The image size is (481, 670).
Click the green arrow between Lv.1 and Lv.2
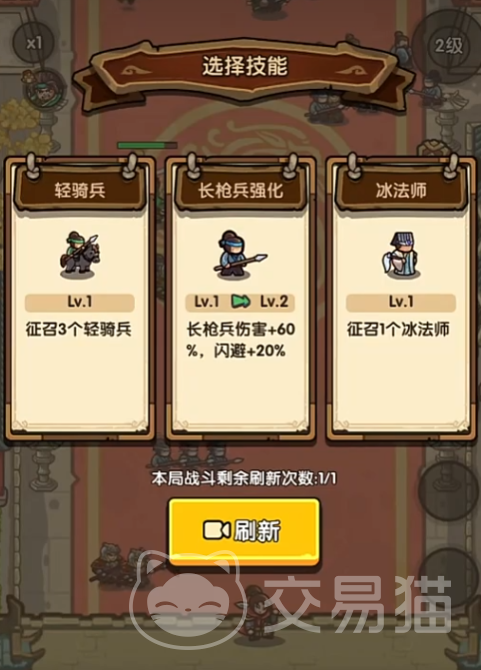240,302
